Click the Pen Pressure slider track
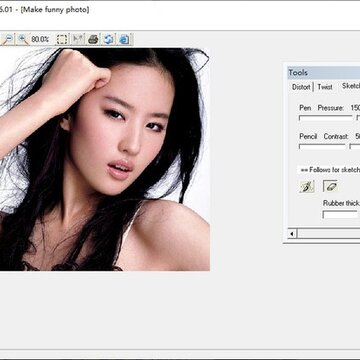 pyautogui.click(x=358, y=118)
